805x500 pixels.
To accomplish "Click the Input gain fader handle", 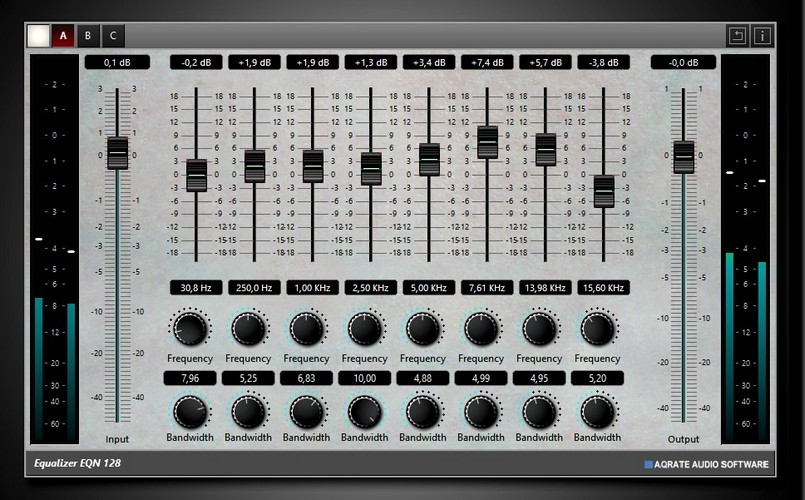I will coord(118,153).
